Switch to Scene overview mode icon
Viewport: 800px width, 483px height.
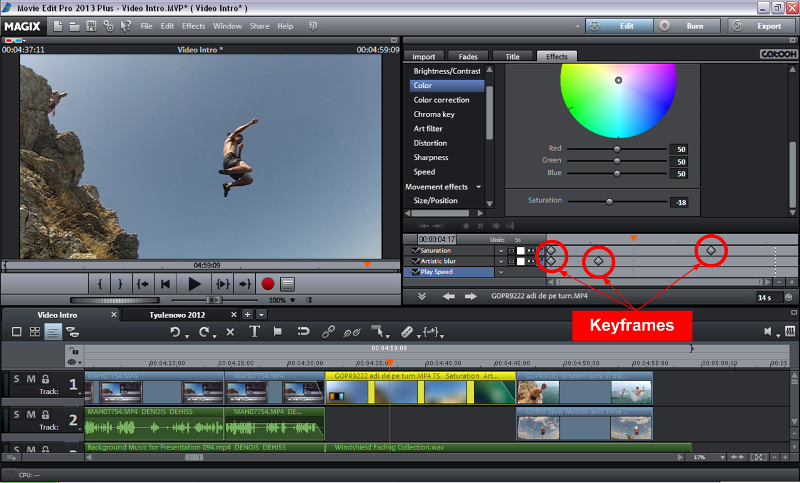pos(35,332)
